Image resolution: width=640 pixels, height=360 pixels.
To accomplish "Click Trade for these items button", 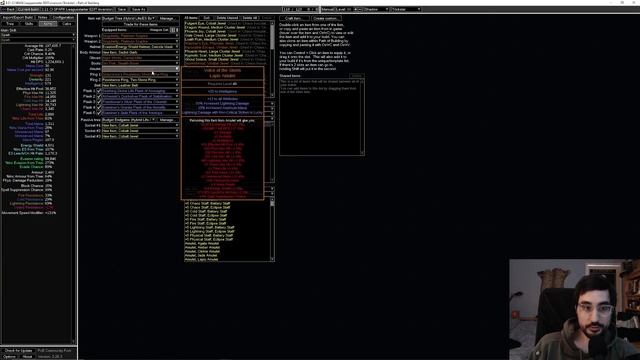I will (x=140, y=24).
